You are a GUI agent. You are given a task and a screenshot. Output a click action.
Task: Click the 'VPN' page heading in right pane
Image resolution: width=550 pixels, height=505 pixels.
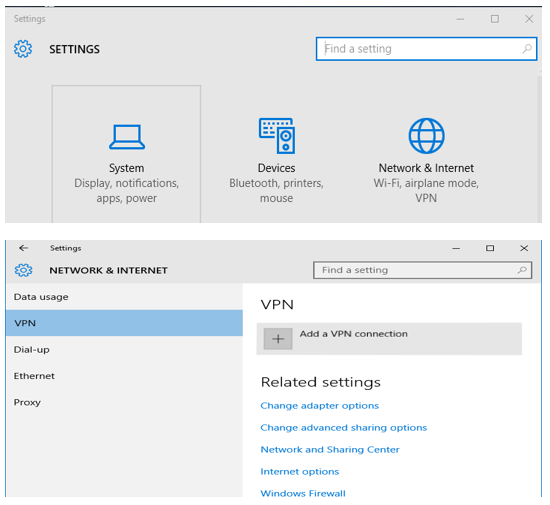click(277, 304)
